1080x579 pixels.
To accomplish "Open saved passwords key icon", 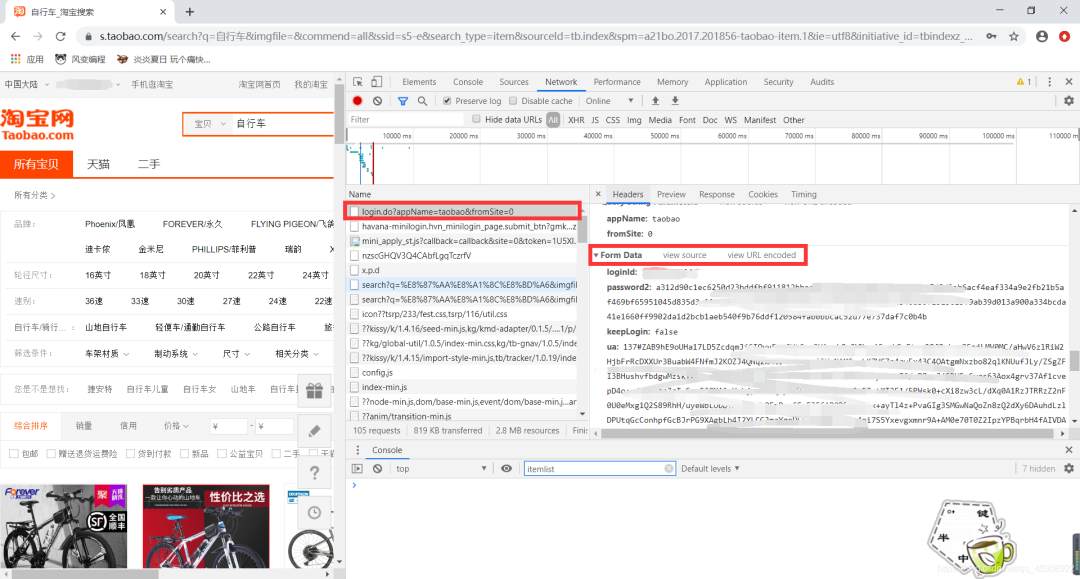I will click(991, 36).
